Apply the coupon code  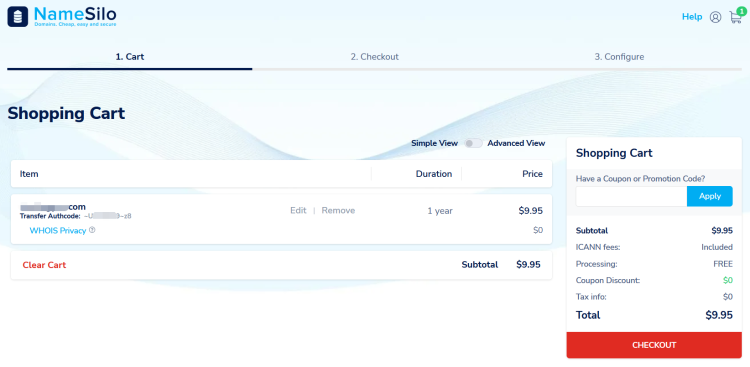pyautogui.click(x=709, y=196)
